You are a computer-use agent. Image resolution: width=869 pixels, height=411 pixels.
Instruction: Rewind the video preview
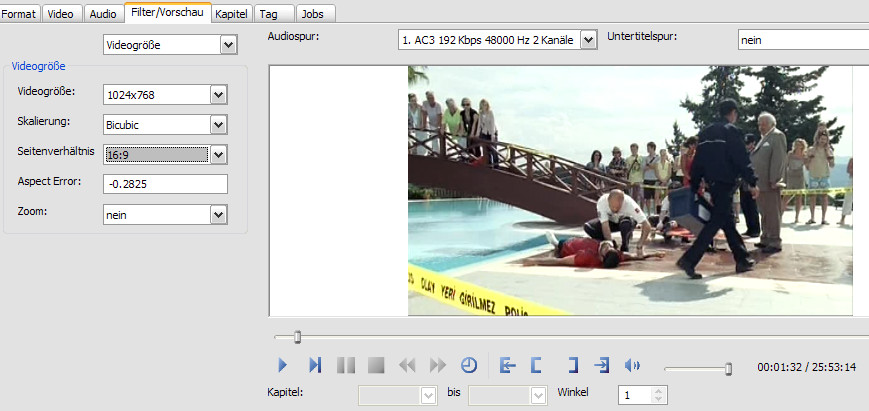coord(407,365)
